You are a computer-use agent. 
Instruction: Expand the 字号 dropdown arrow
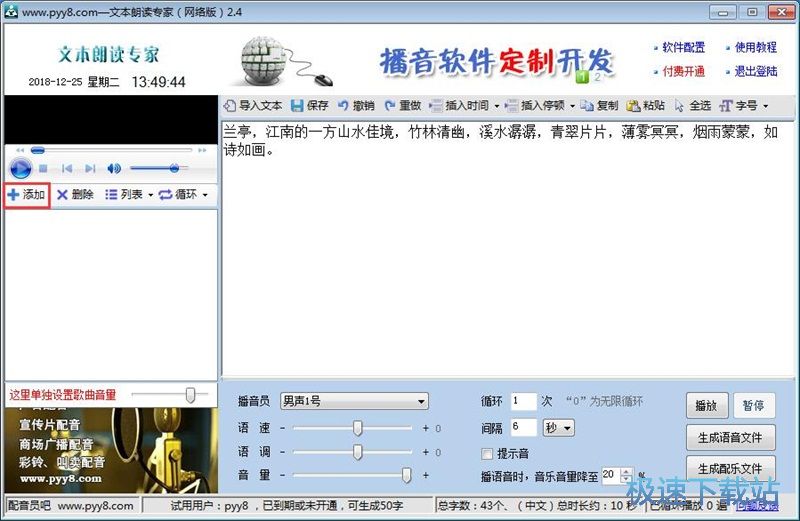765,106
